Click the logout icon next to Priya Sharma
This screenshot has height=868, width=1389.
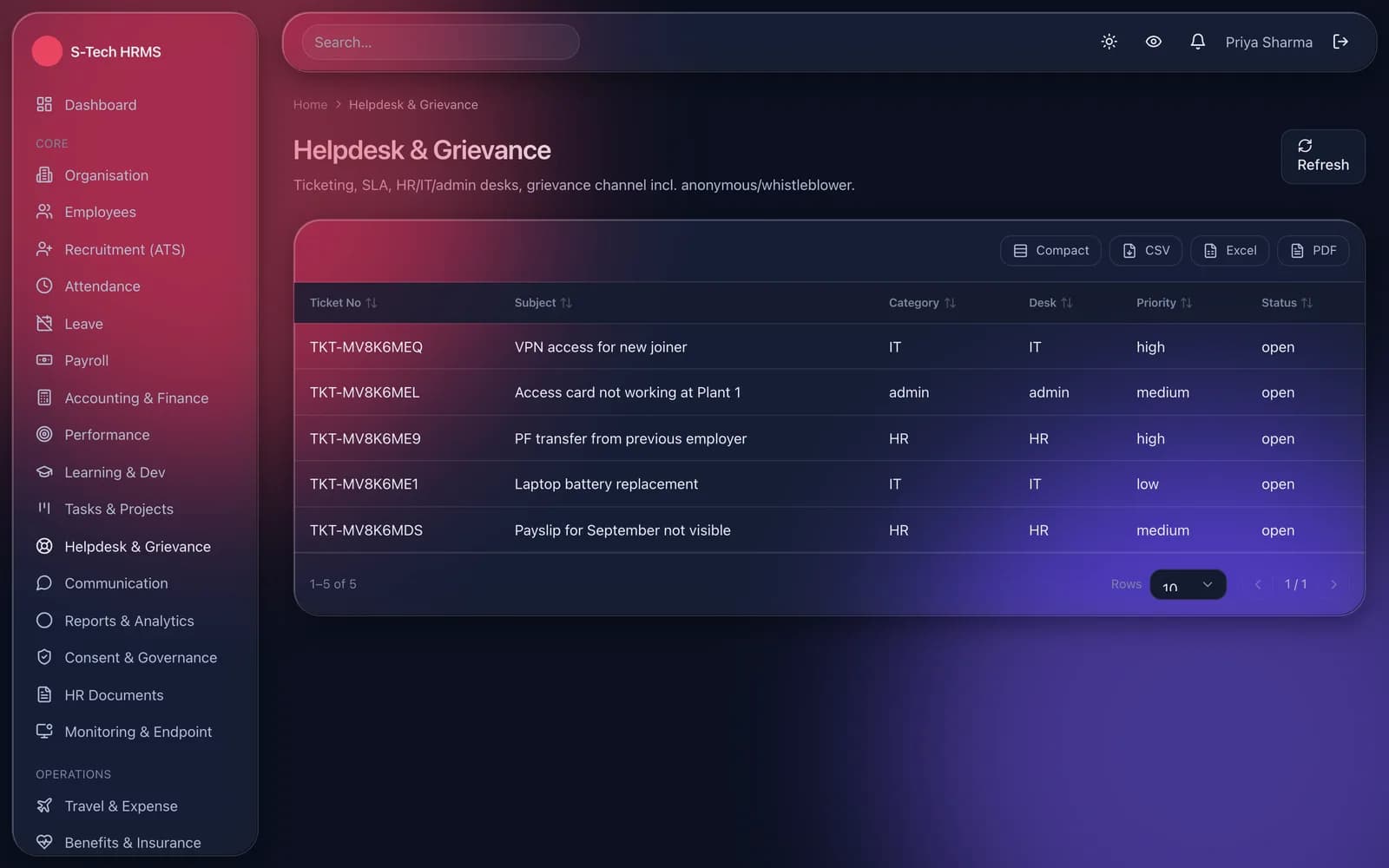point(1340,42)
